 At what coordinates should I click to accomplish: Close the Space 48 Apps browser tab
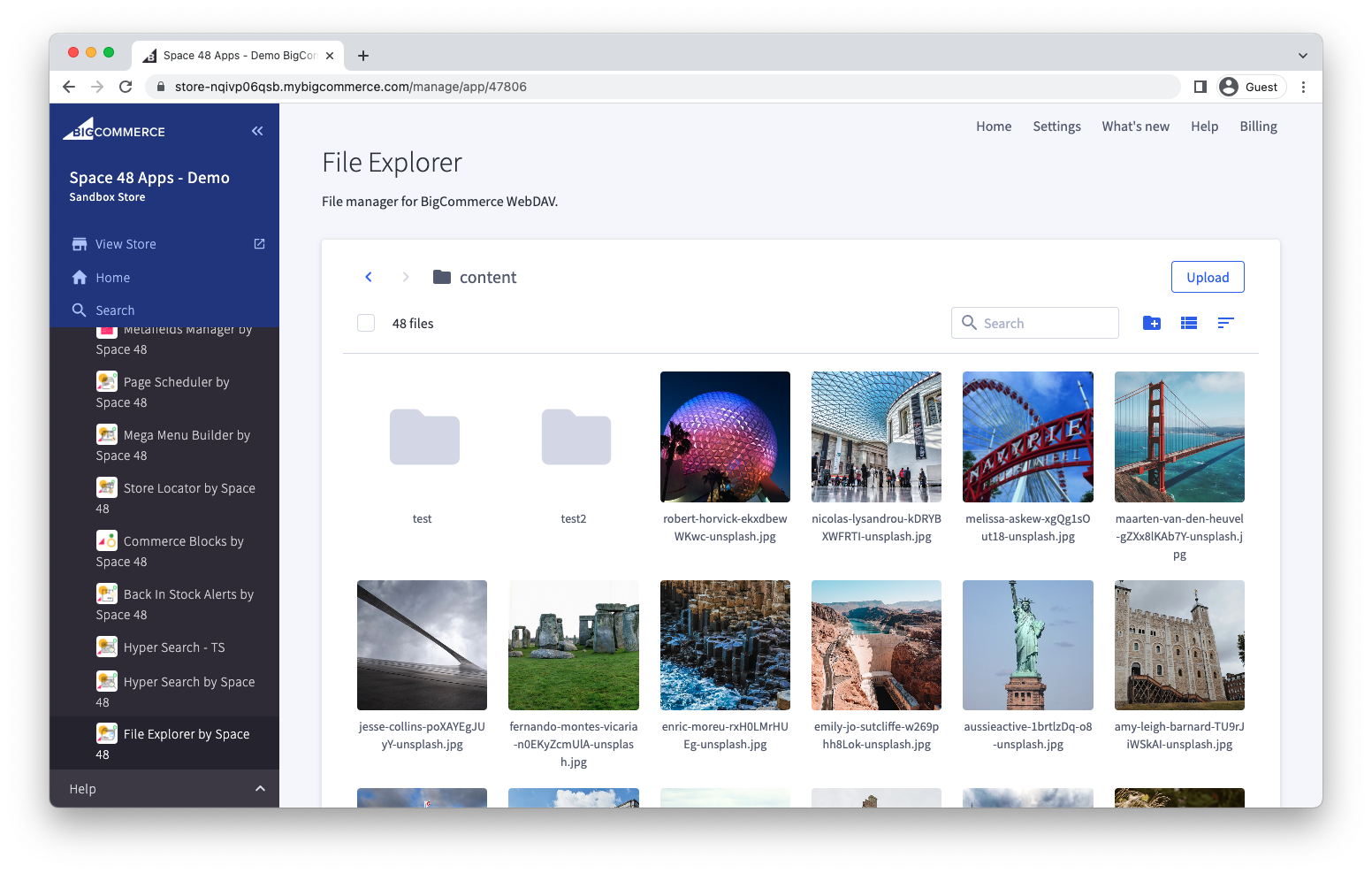coord(330,55)
